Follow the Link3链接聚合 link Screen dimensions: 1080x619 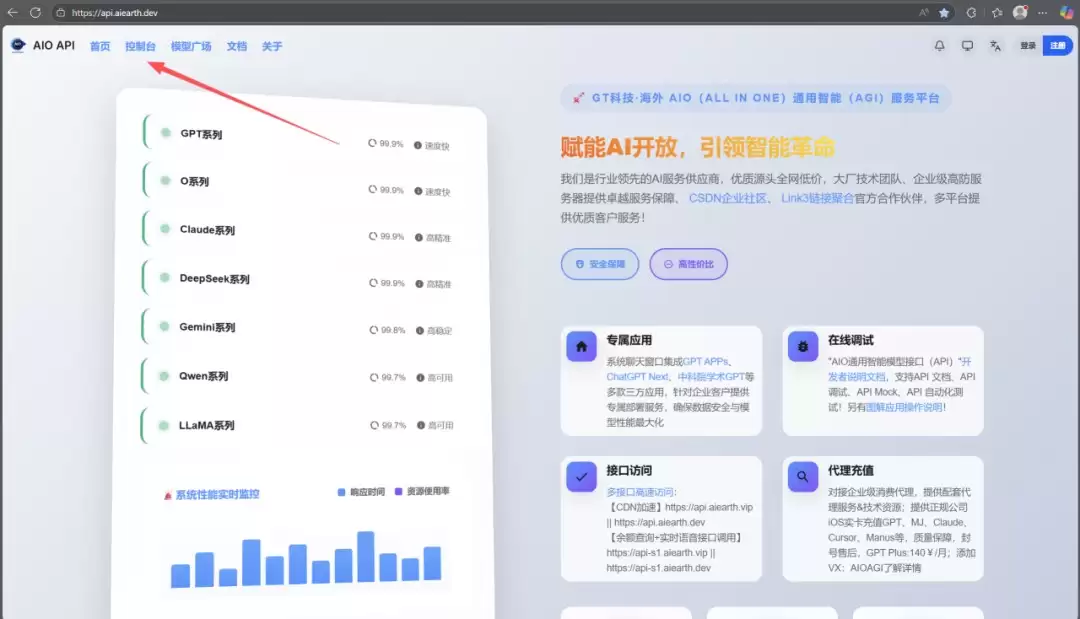click(x=818, y=198)
